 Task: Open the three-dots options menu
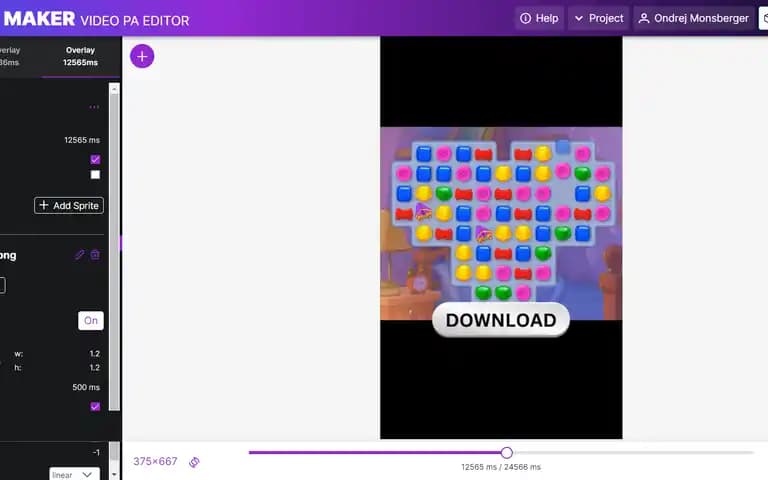[x=94, y=107]
